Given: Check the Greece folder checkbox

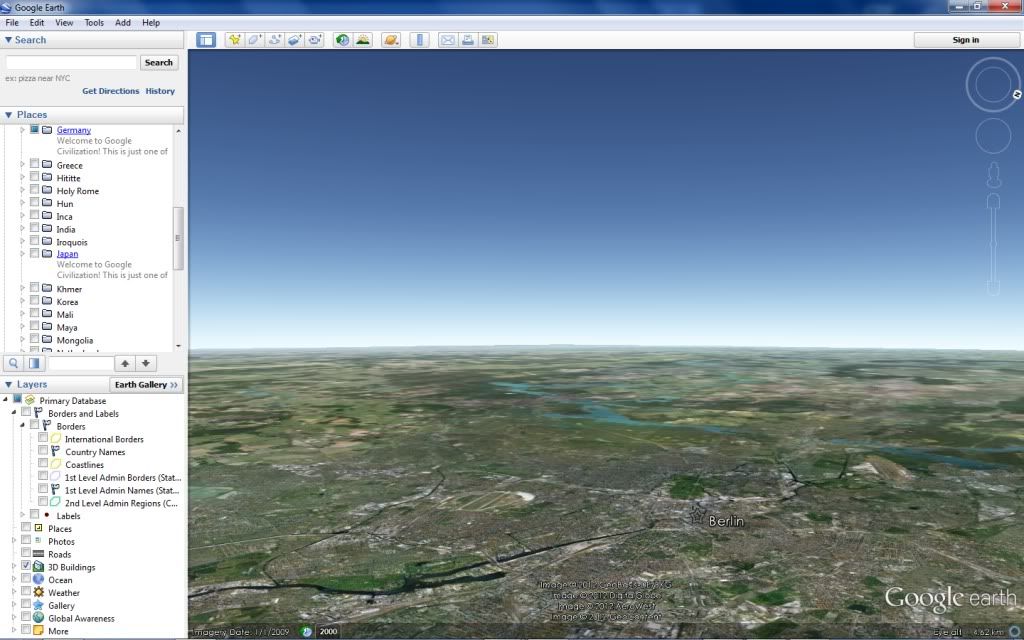Looking at the screenshot, I should 34,164.
